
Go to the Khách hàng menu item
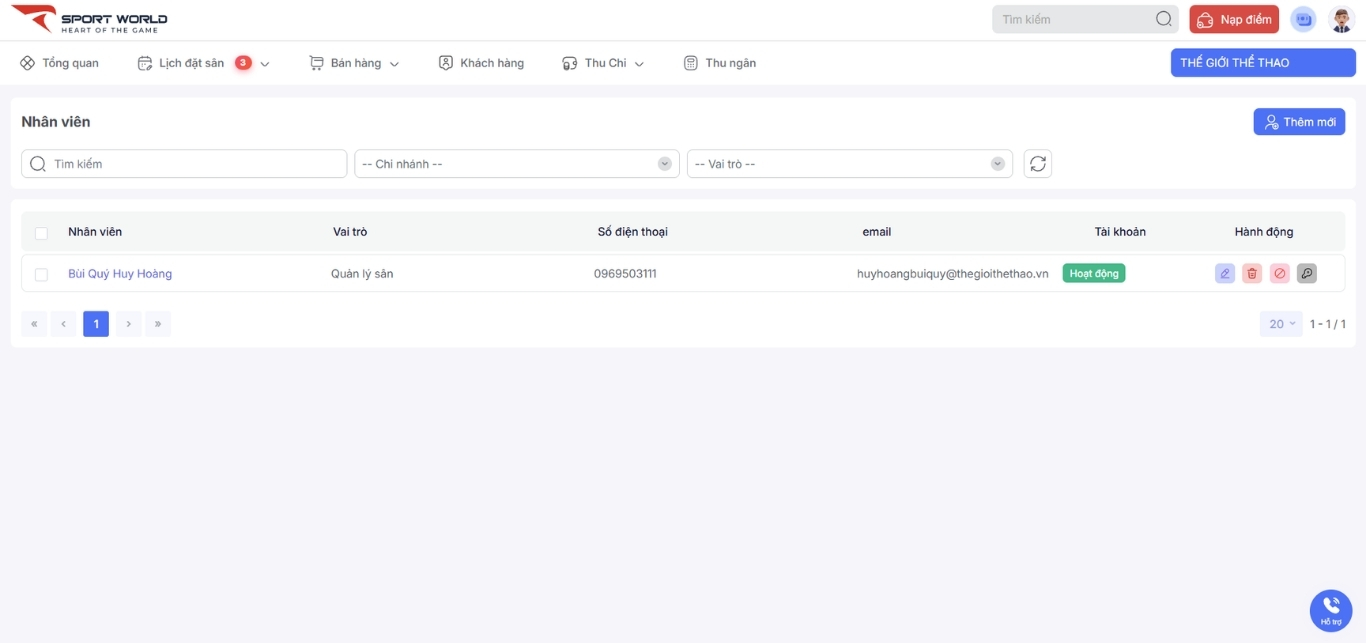point(481,63)
